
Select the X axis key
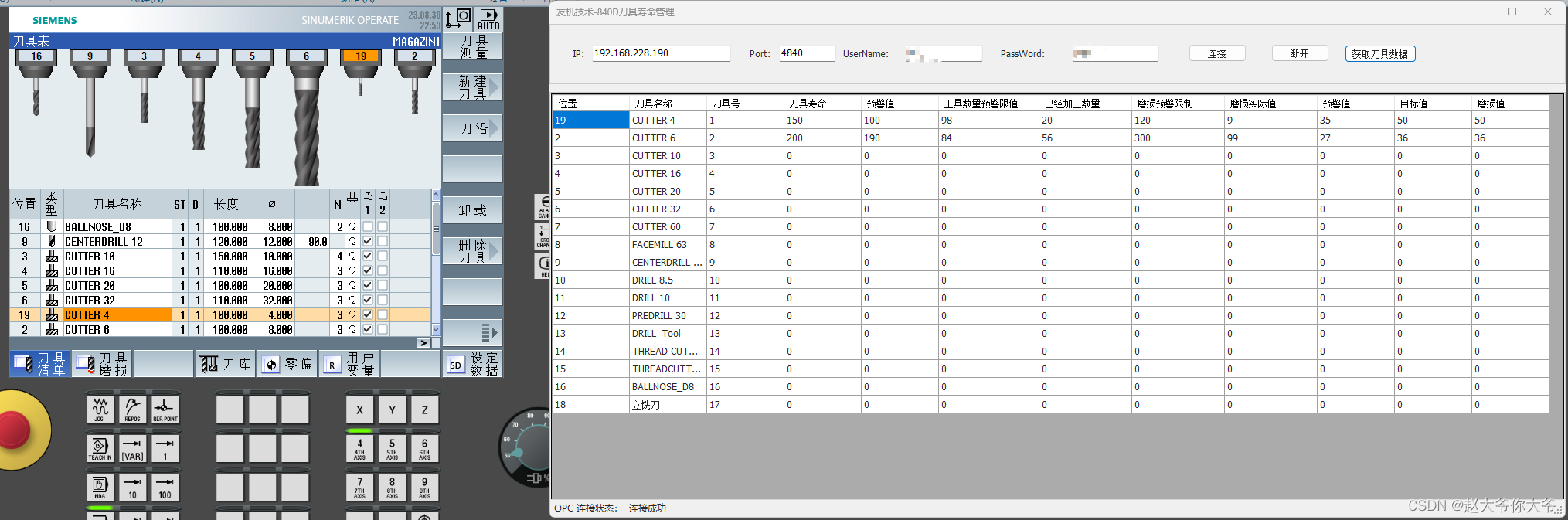coord(359,410)
